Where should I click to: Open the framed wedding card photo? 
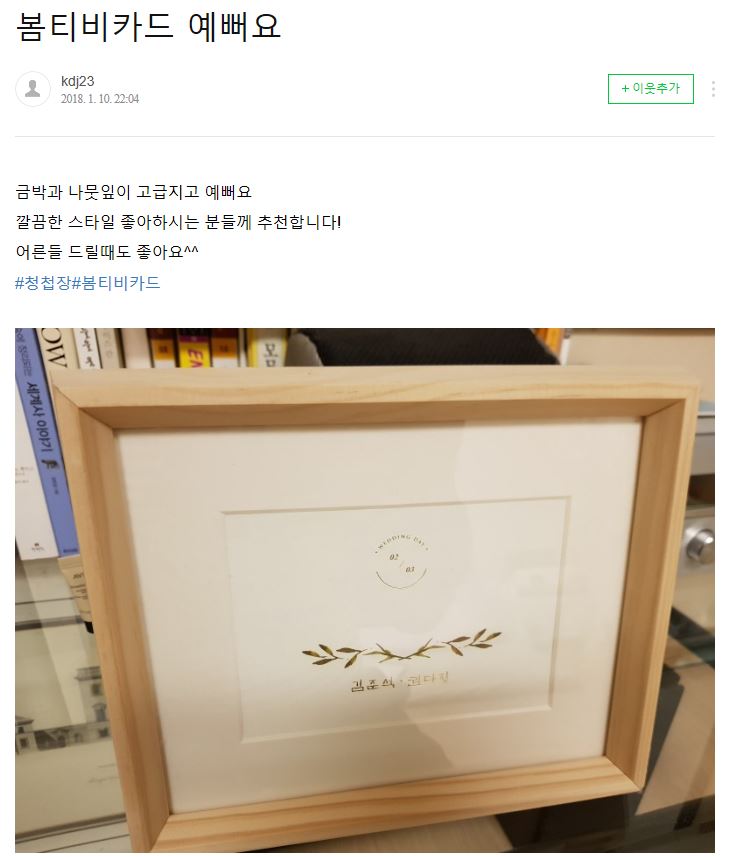(x=365, y=590)
